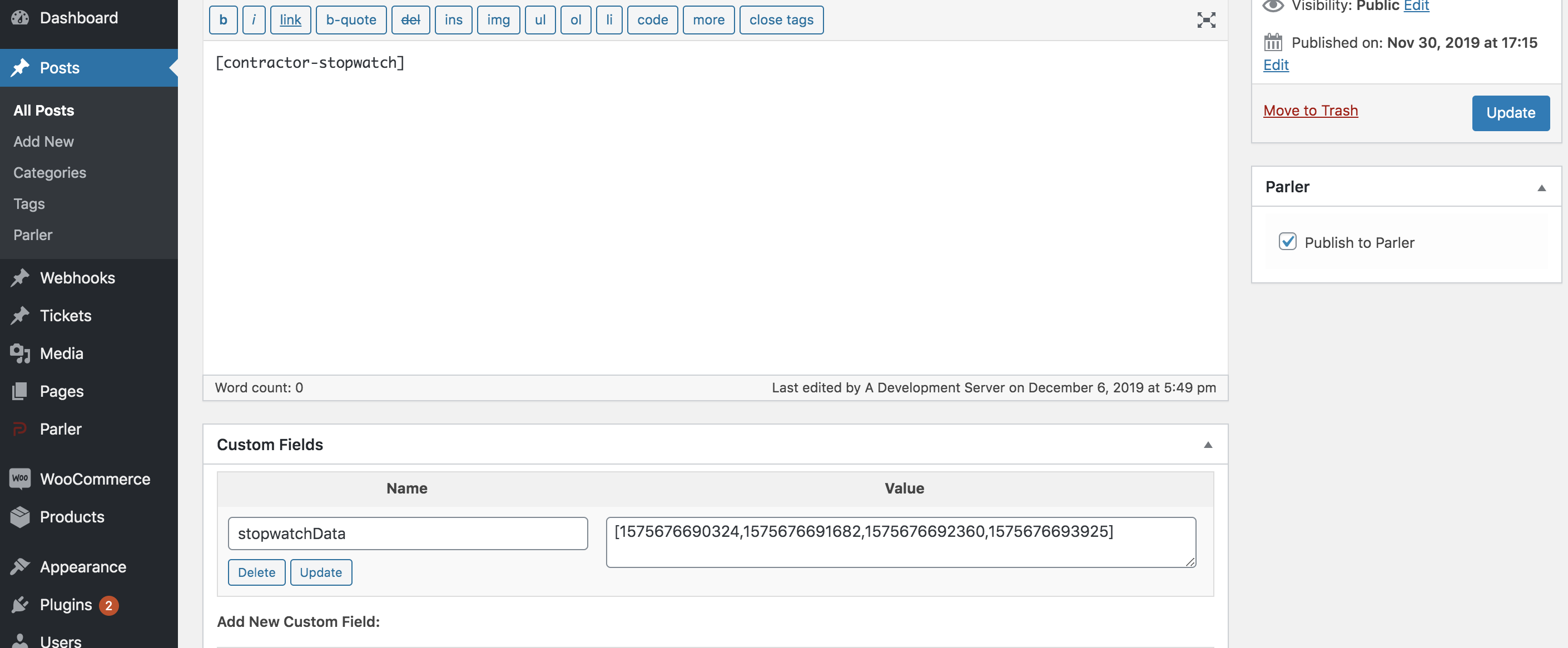Screen dimensions: 1568x648
Task: Click the Webhooks pin icon
Action: [x=20, y=277]
